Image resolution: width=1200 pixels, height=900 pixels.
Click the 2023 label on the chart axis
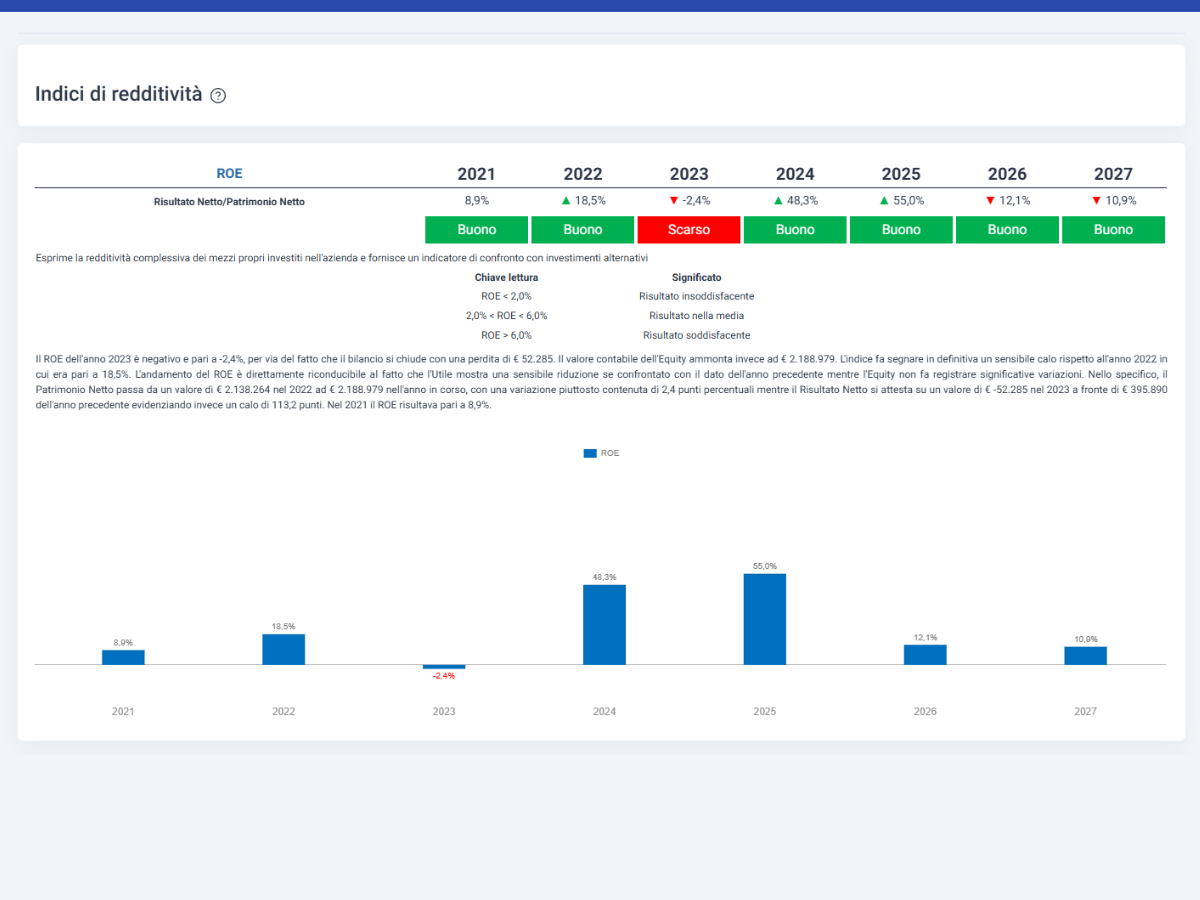(444, 712)
